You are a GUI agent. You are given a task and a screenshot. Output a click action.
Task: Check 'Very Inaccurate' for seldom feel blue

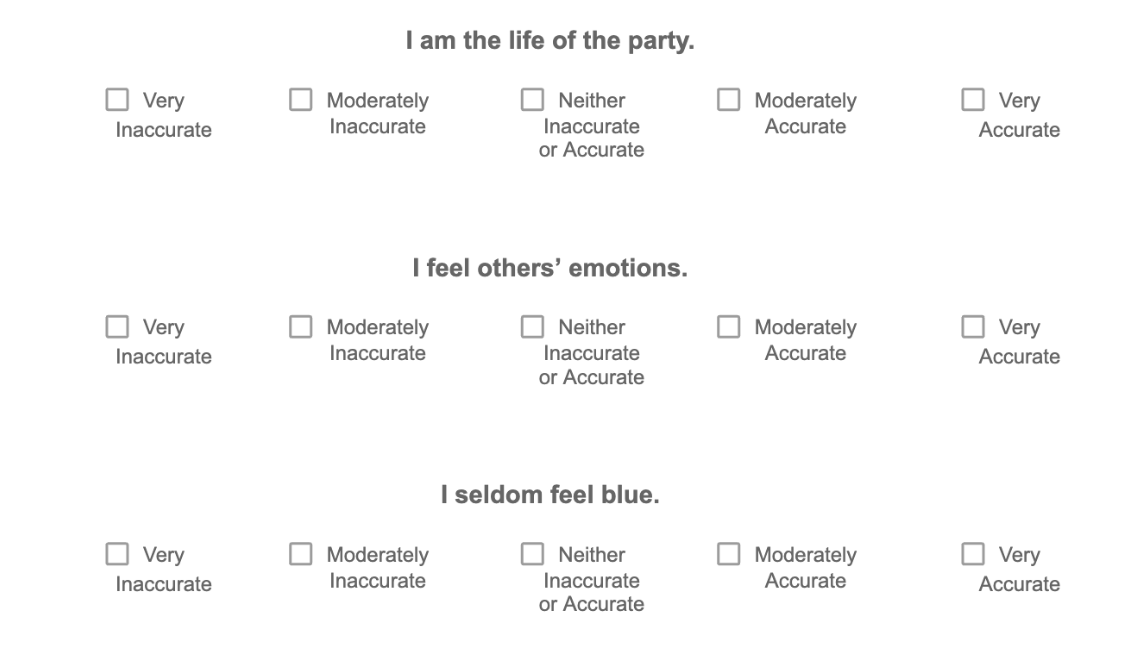(118, 554)
